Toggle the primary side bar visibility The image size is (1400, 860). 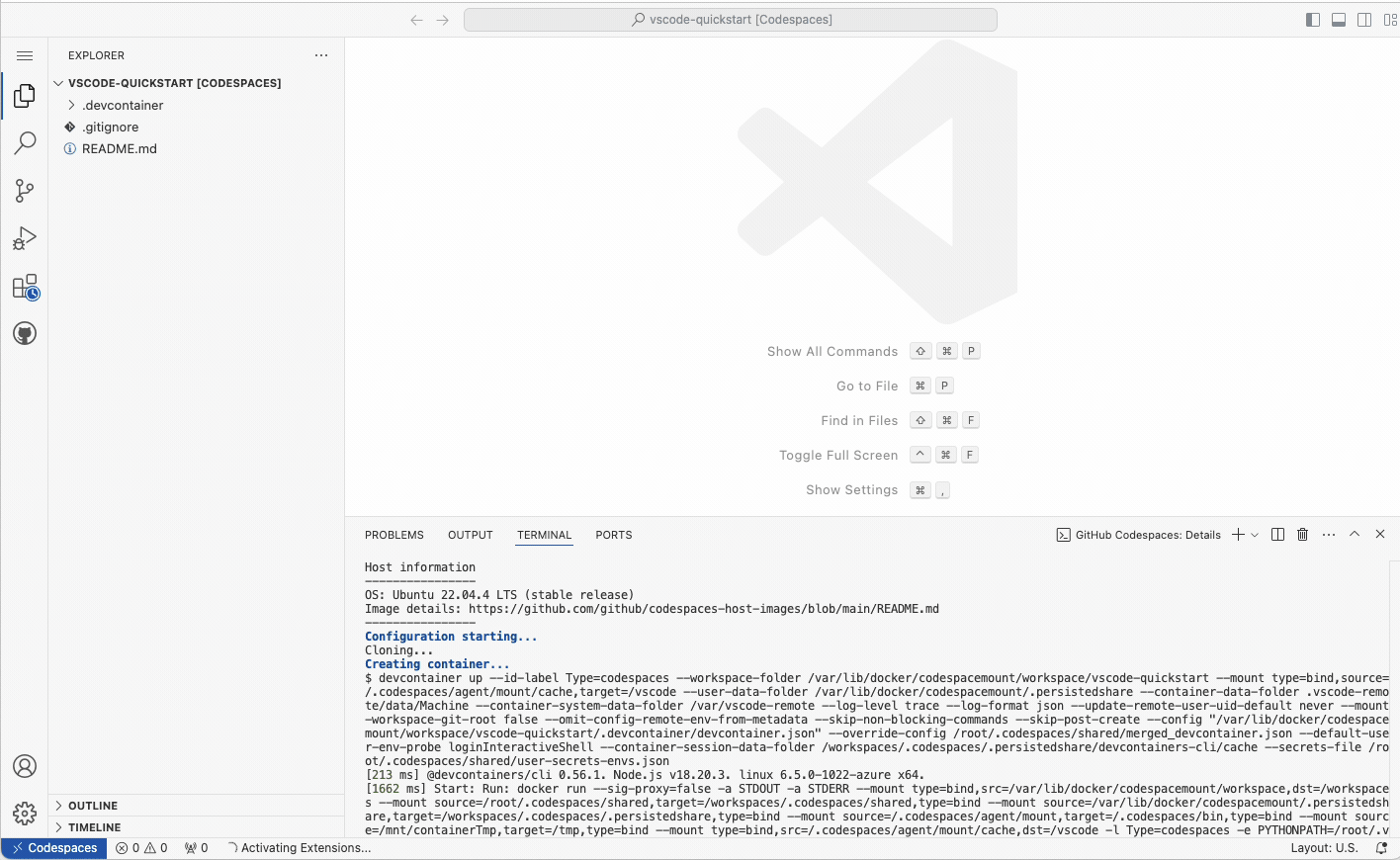[1313, 20]
